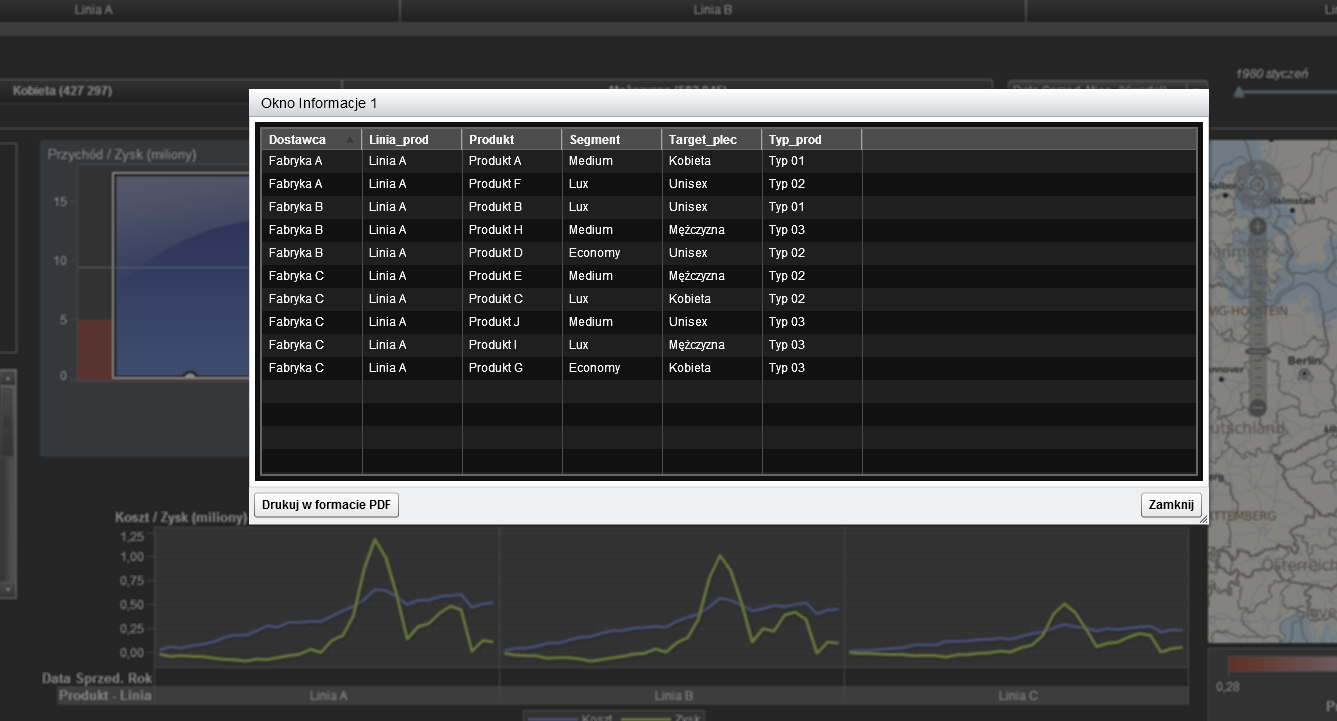The height and width of the screenshot is (721, 1337).
Task: Click the Mężczyzna cell in the Produkt I row
Action: [x=711, y=345]
